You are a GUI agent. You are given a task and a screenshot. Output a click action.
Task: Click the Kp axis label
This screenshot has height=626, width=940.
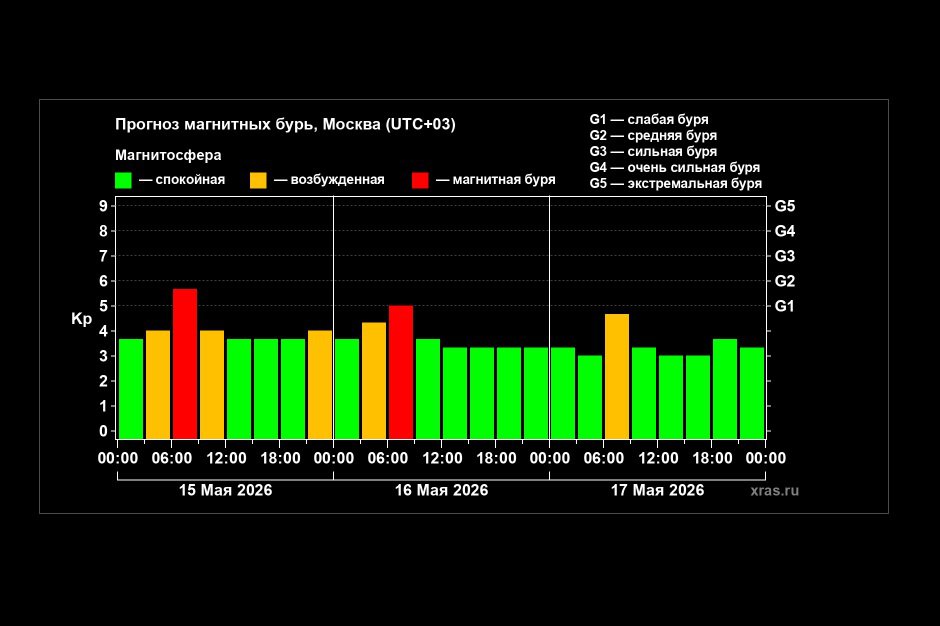pyautogui.click(x=82, y=319)
